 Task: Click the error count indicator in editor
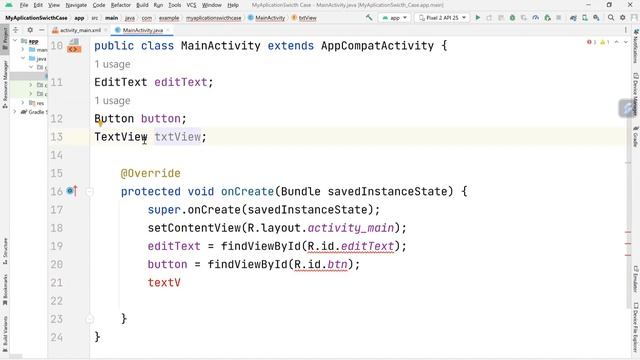(x=591, y=42)
